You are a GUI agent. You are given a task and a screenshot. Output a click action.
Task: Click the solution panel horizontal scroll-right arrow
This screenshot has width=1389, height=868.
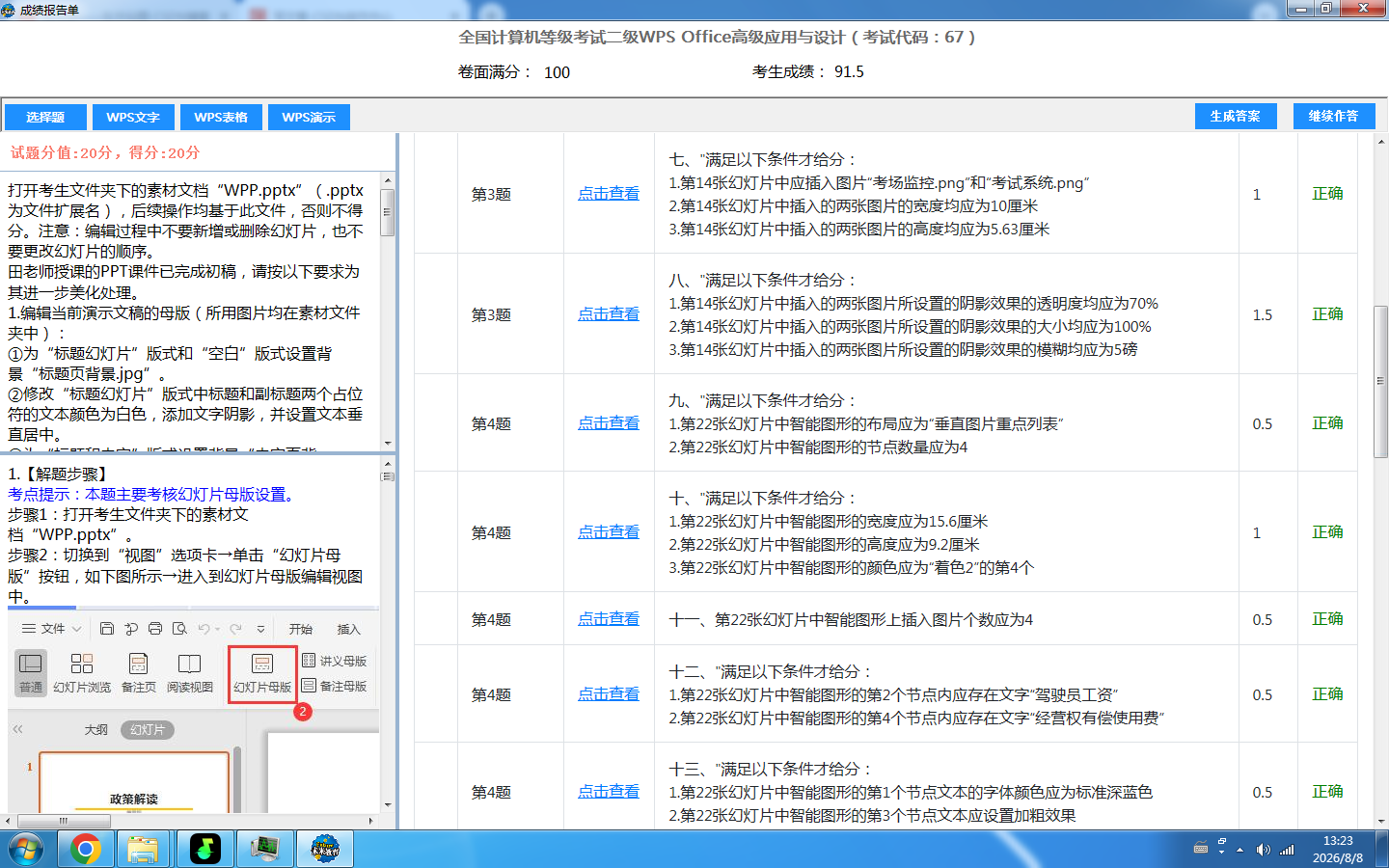click(371, 822)
